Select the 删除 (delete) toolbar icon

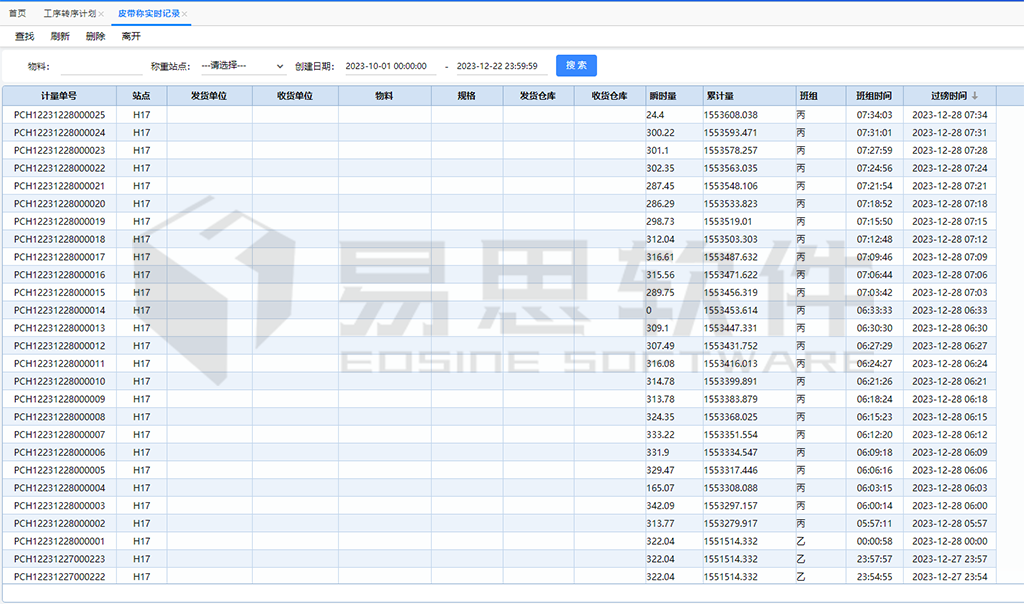click(x=95, y=36)
